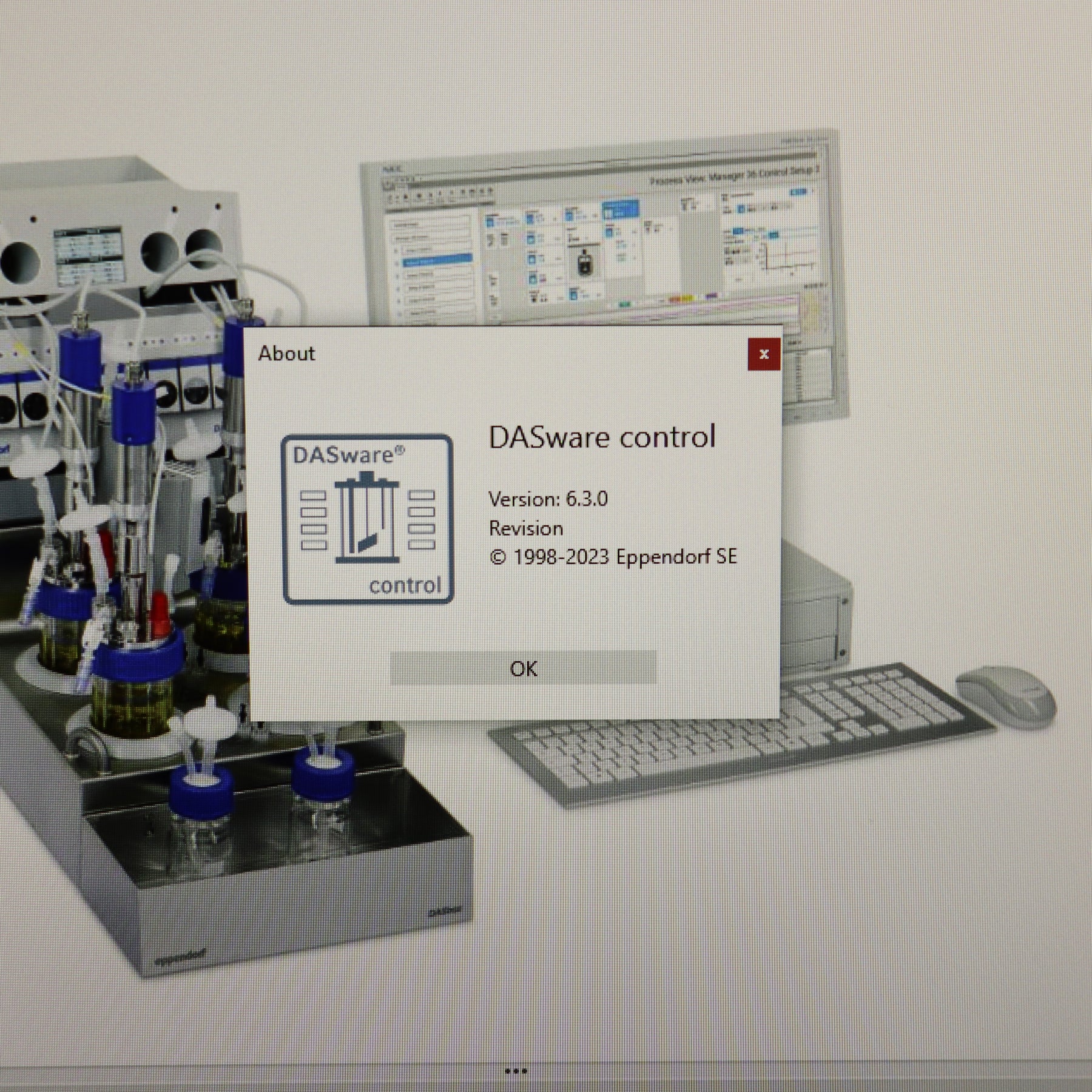
Task: Click the DASware control logo icon
Action: pos(368,519)
